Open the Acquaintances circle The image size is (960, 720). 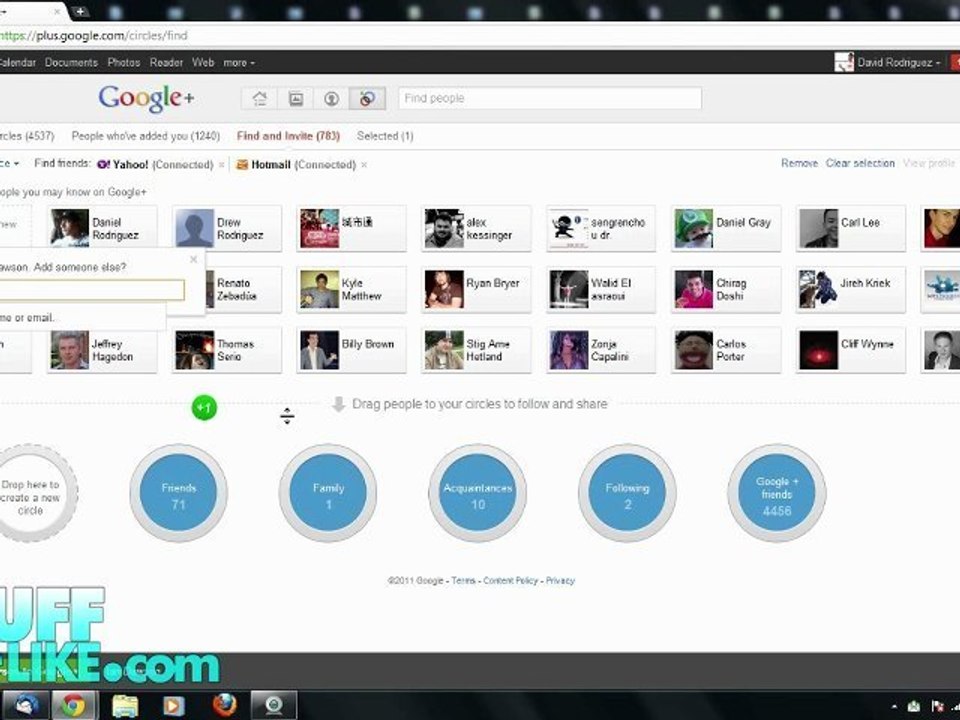(478, 493)
